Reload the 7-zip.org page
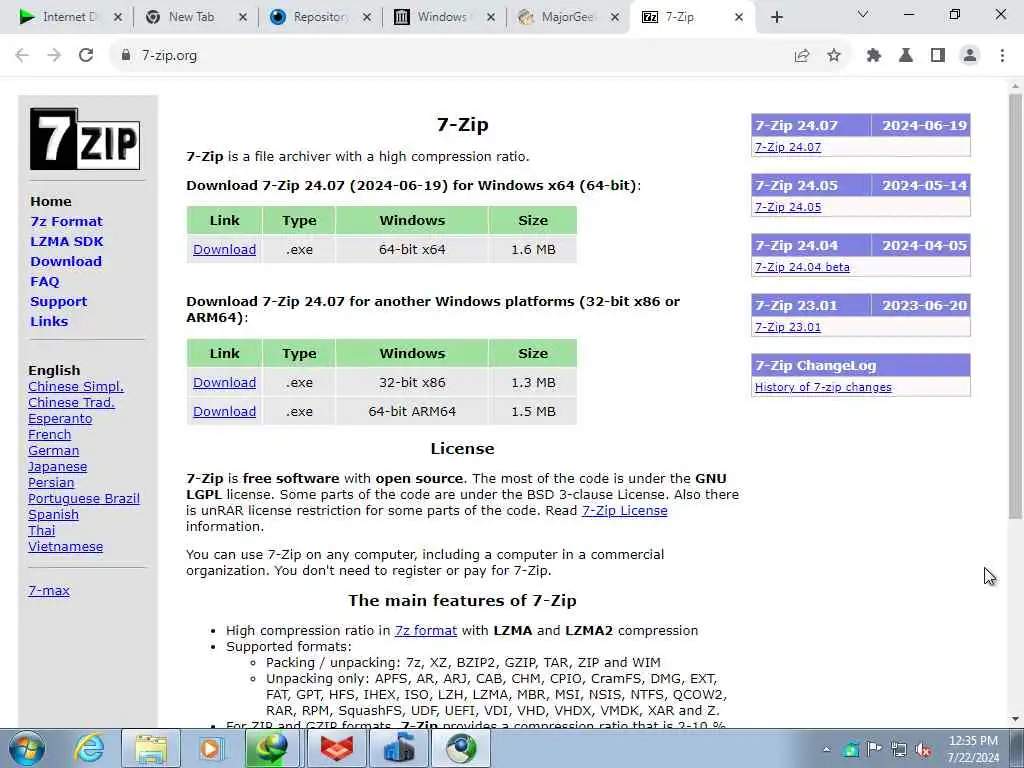The height and width of the screenshot is (768, 1024). [86, 56]
